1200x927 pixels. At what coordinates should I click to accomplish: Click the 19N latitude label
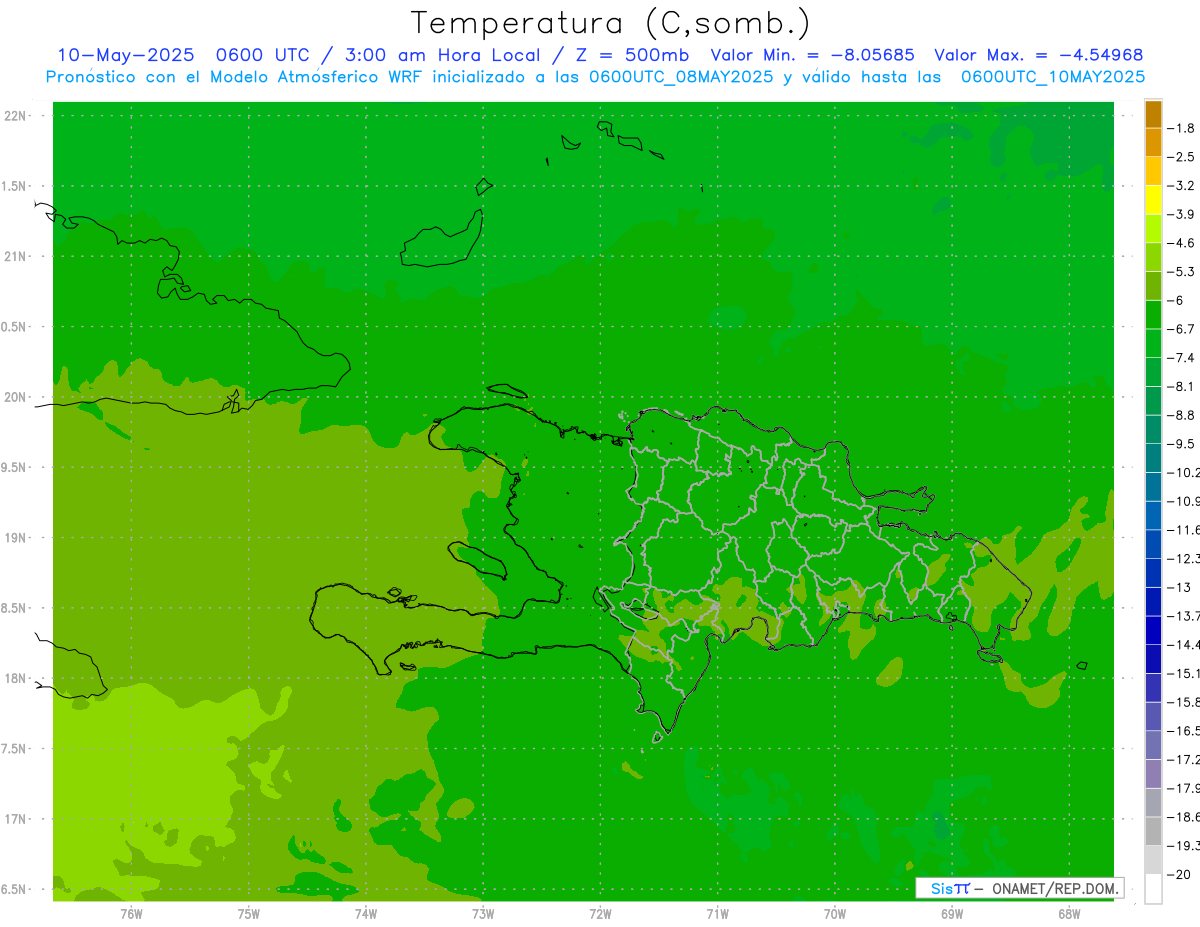15,538
